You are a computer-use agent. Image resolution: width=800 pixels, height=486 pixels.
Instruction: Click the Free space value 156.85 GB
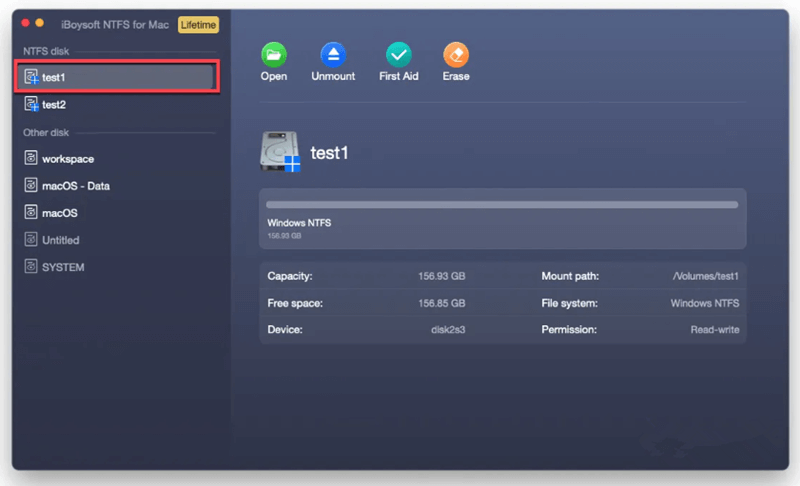(x=441, y=303)
